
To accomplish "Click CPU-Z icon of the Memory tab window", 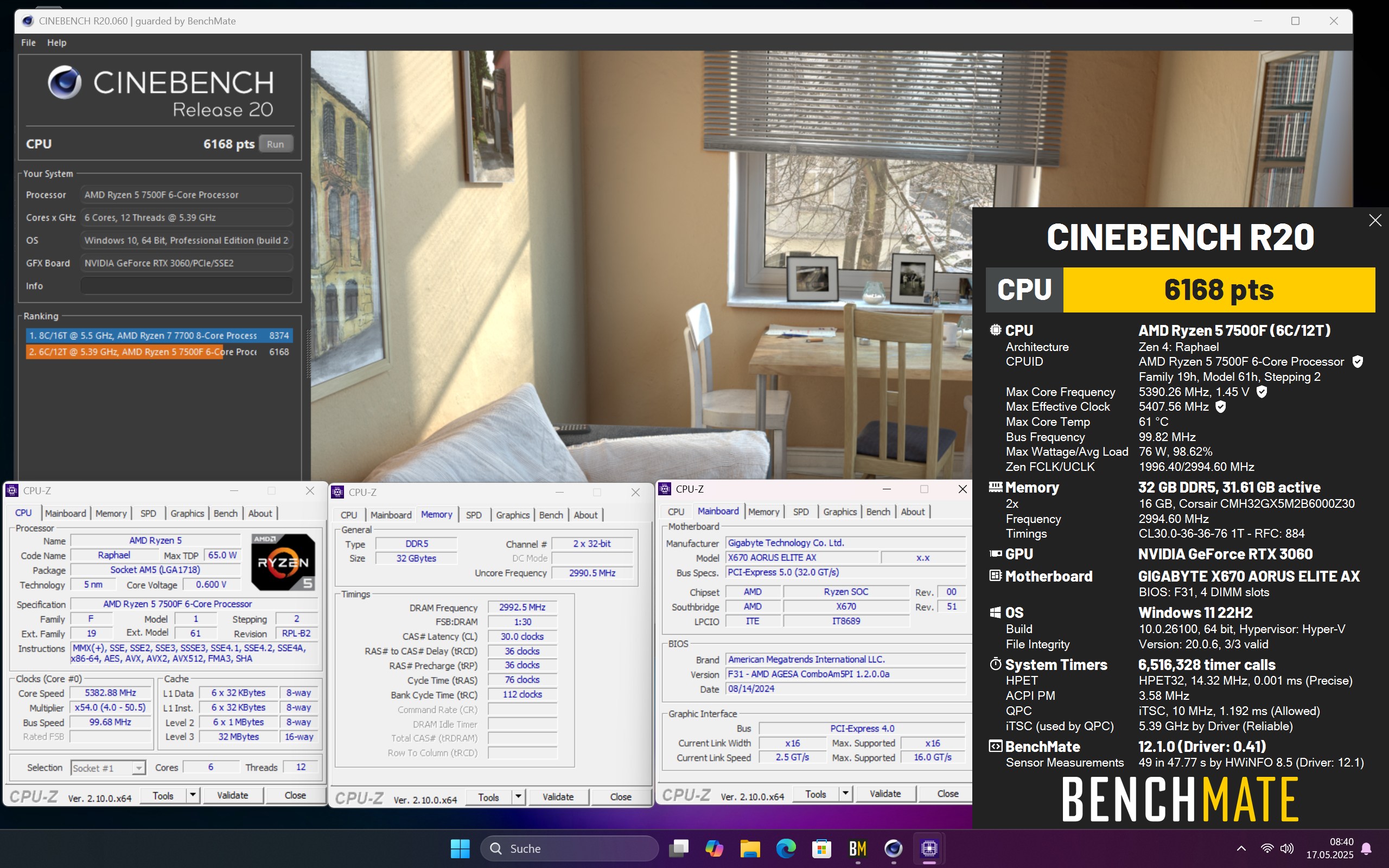I will click(337, 492).
